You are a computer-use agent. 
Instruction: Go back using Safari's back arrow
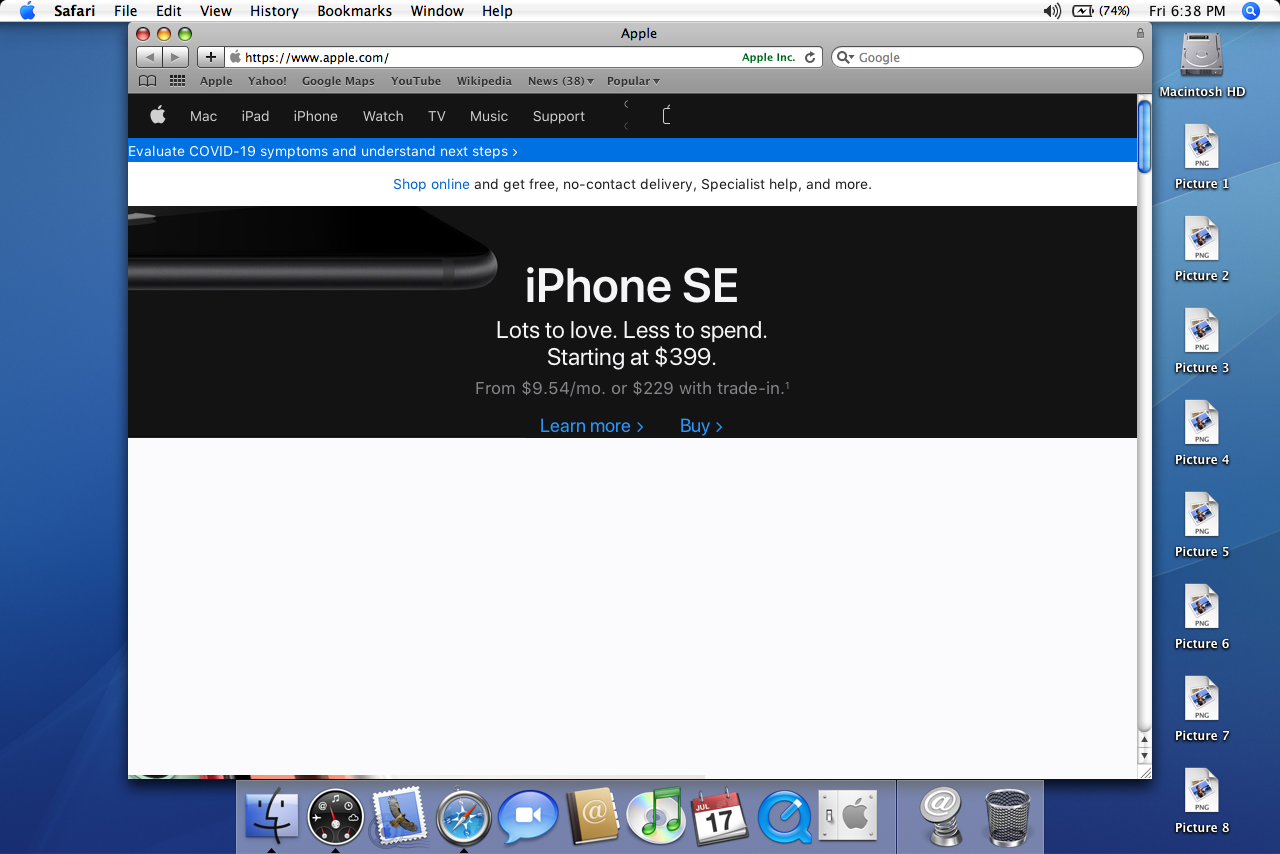coord(149,57)
